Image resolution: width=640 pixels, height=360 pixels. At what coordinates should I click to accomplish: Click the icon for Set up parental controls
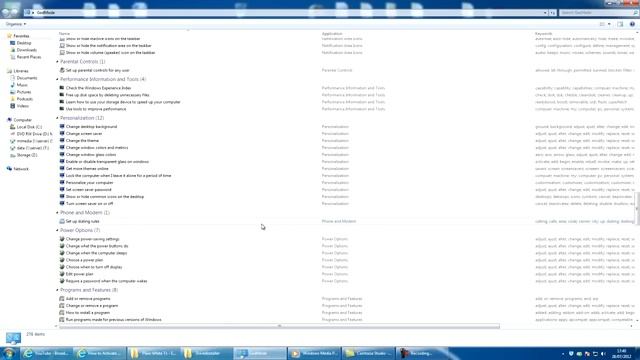[x=62, y=70]
